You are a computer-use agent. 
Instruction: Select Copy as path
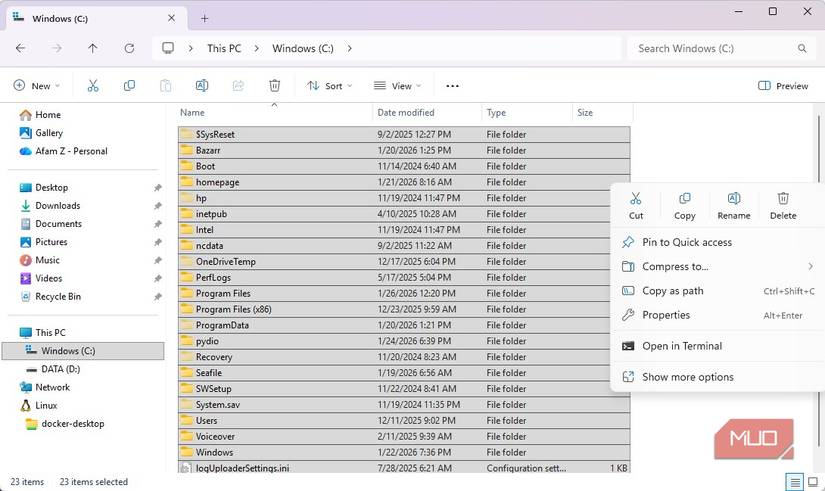pos(718,290)
